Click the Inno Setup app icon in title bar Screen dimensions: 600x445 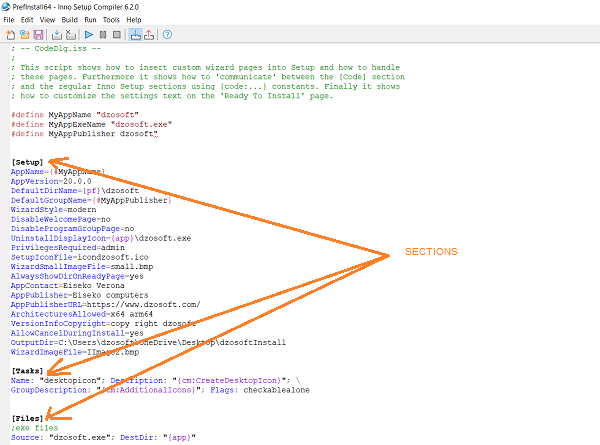pyautogui.click(x=6, y=7)
